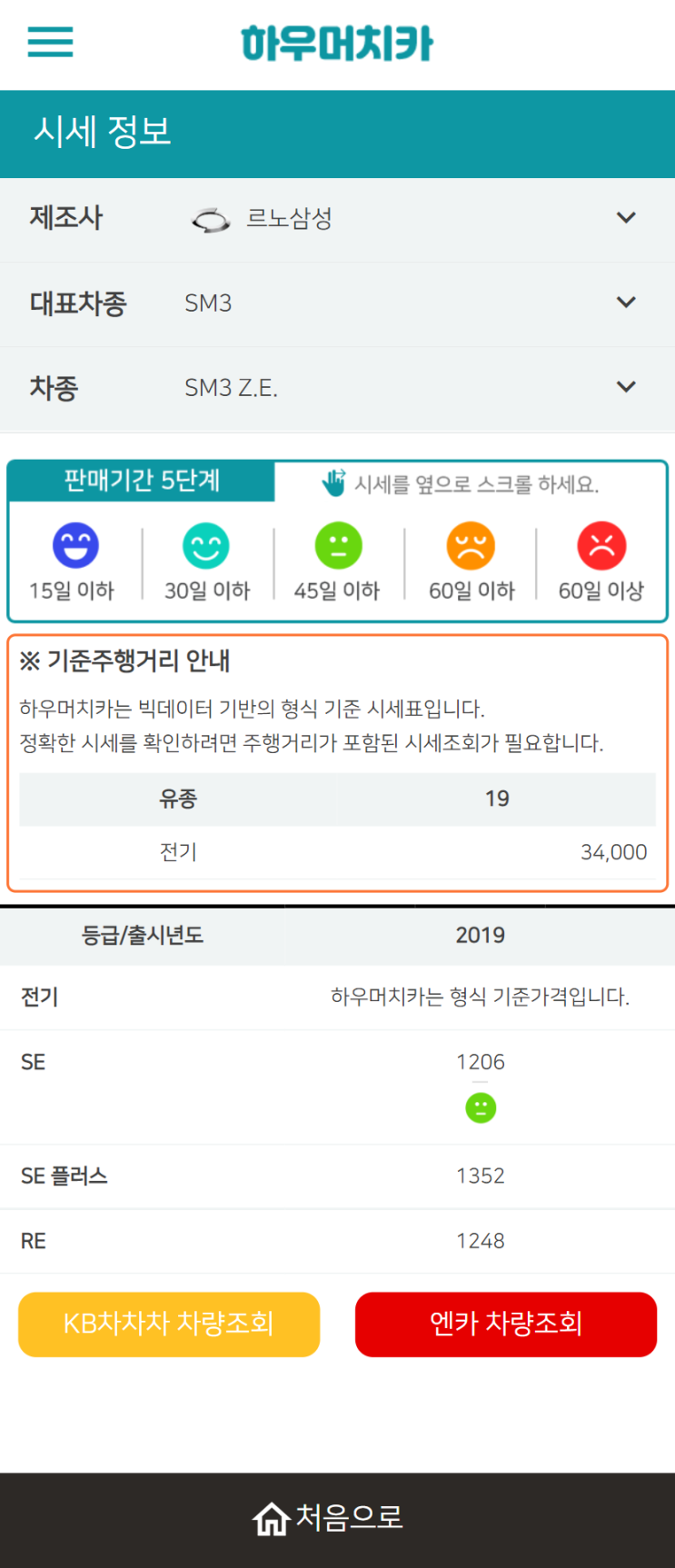Click the blue 15일 이하 smiley face
The width and height of the screenshot is (675, 1568).
75,545
